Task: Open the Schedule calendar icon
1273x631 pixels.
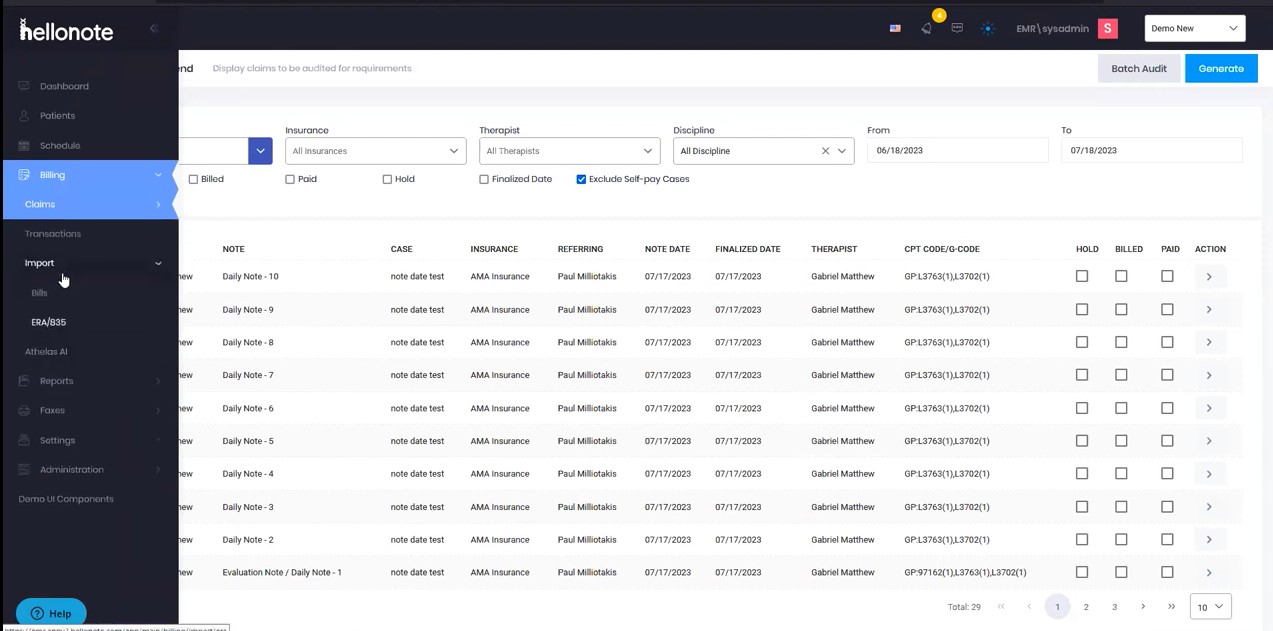Action: click(x=24, y=145)
